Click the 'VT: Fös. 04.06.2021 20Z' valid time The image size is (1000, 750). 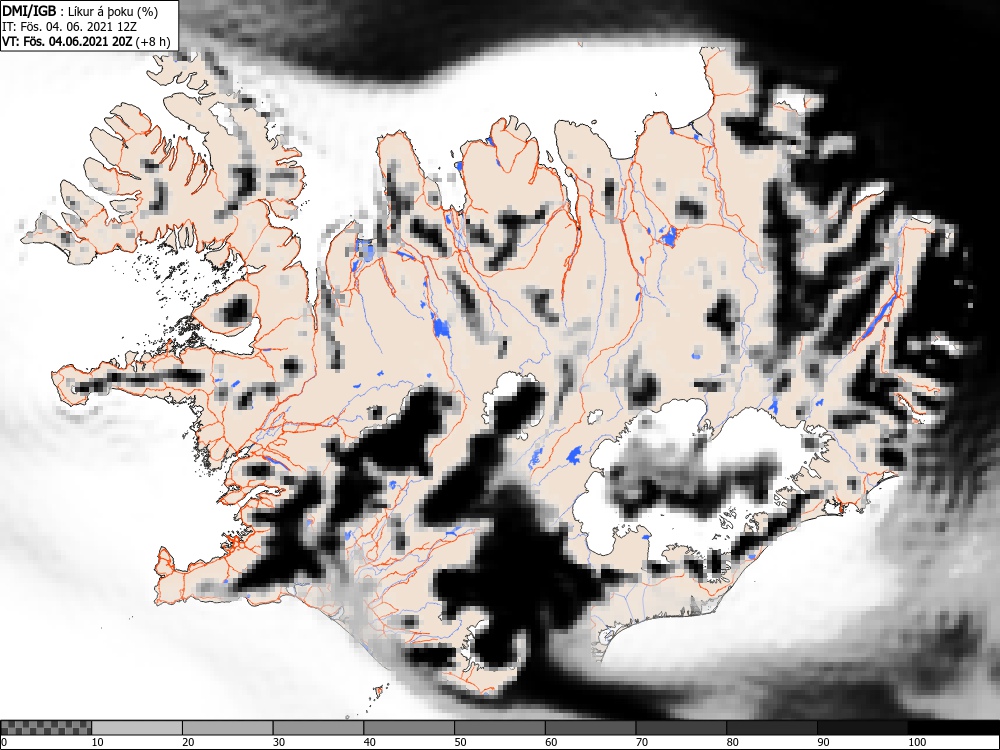pos(67,42)
